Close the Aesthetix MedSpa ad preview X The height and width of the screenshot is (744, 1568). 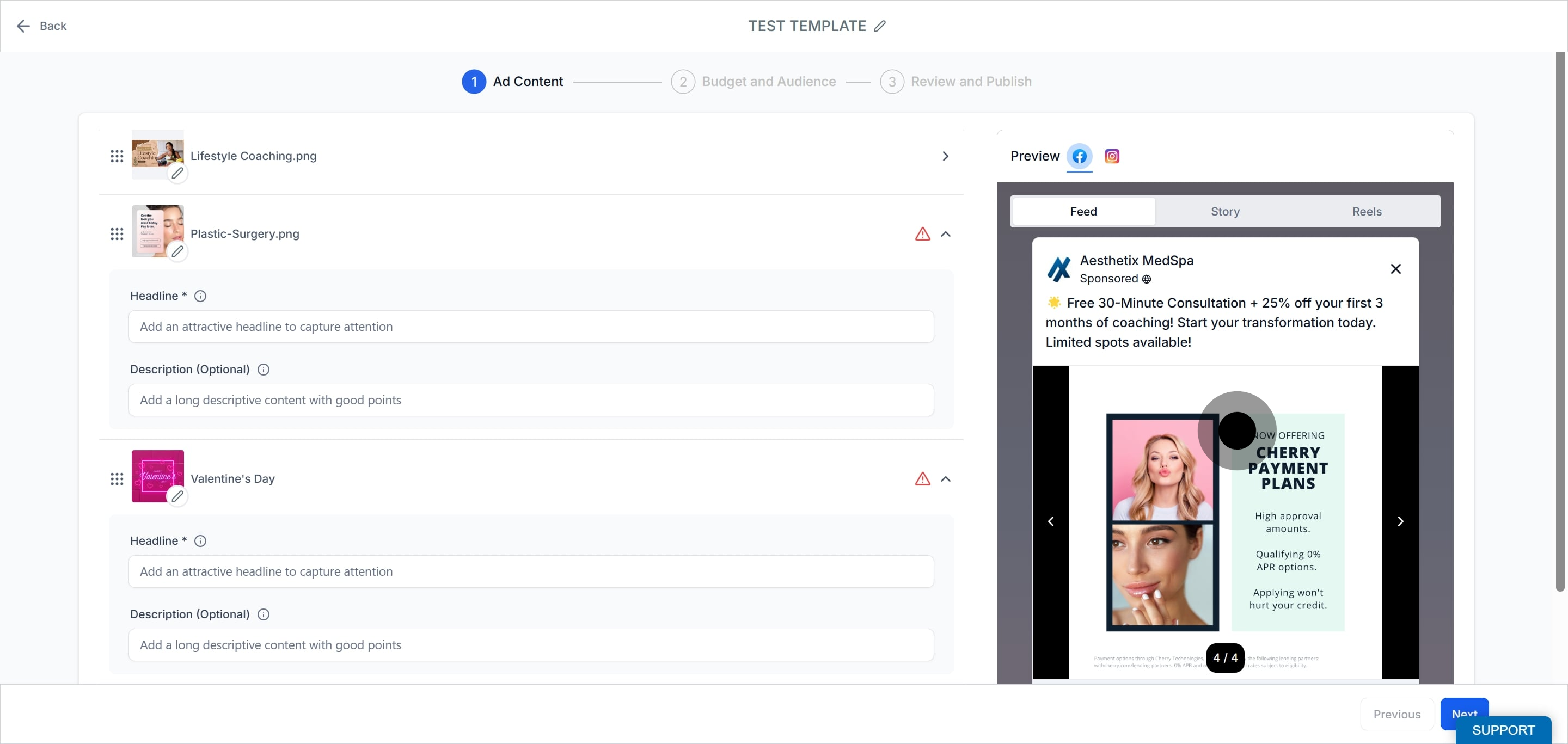click(x=1396, y=269)
